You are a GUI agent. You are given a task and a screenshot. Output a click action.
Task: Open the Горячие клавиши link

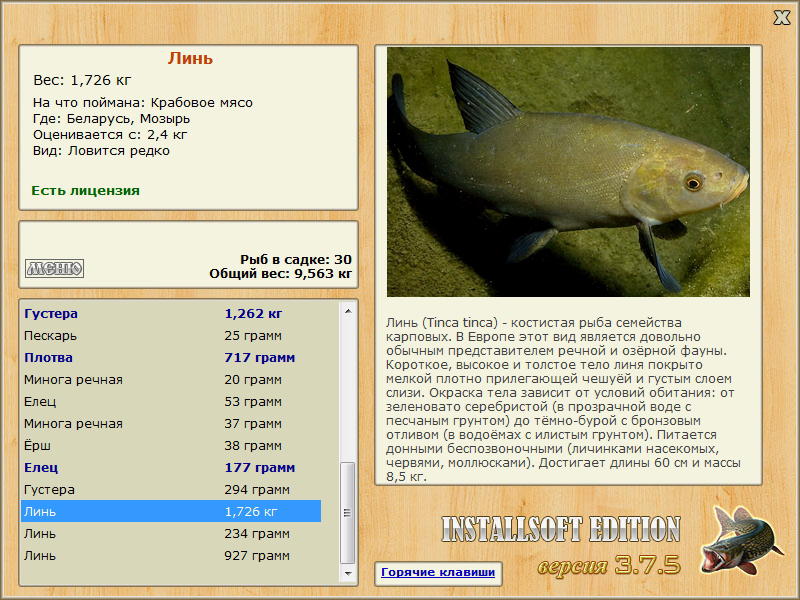pos(438,572)
